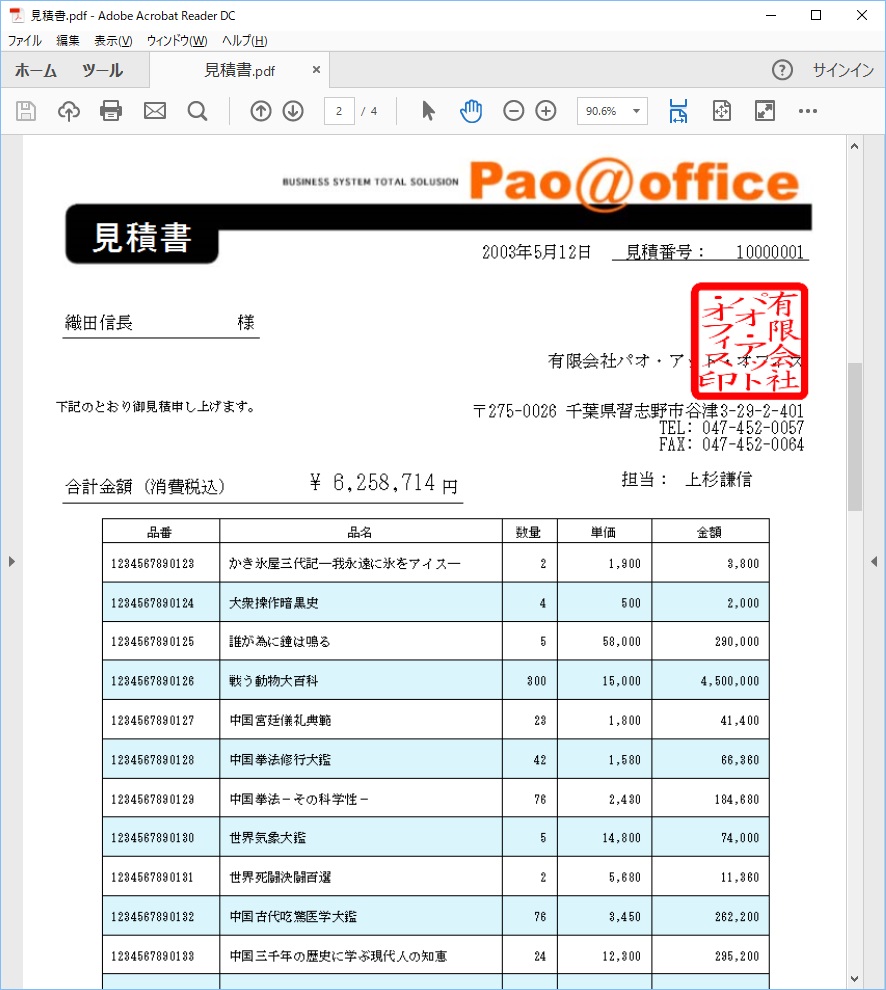Click the Fit width scrolling icon

678,111
